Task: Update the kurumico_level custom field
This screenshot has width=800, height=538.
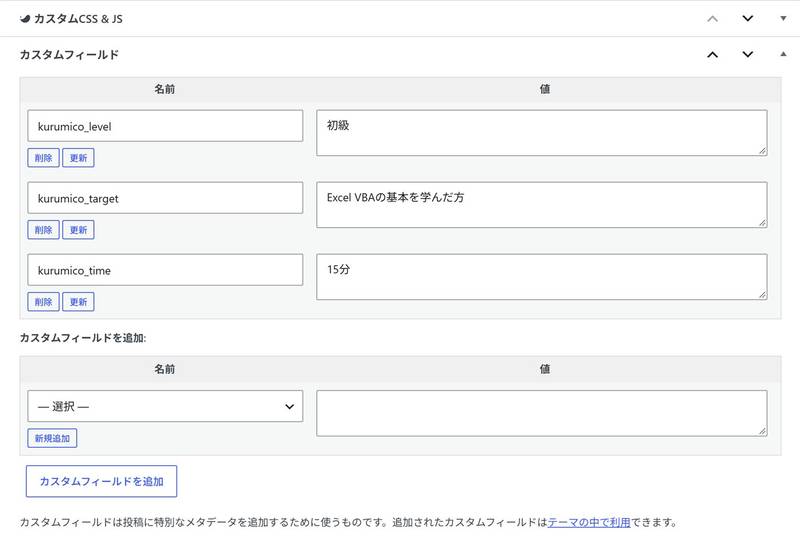Action: click(78, 158)
